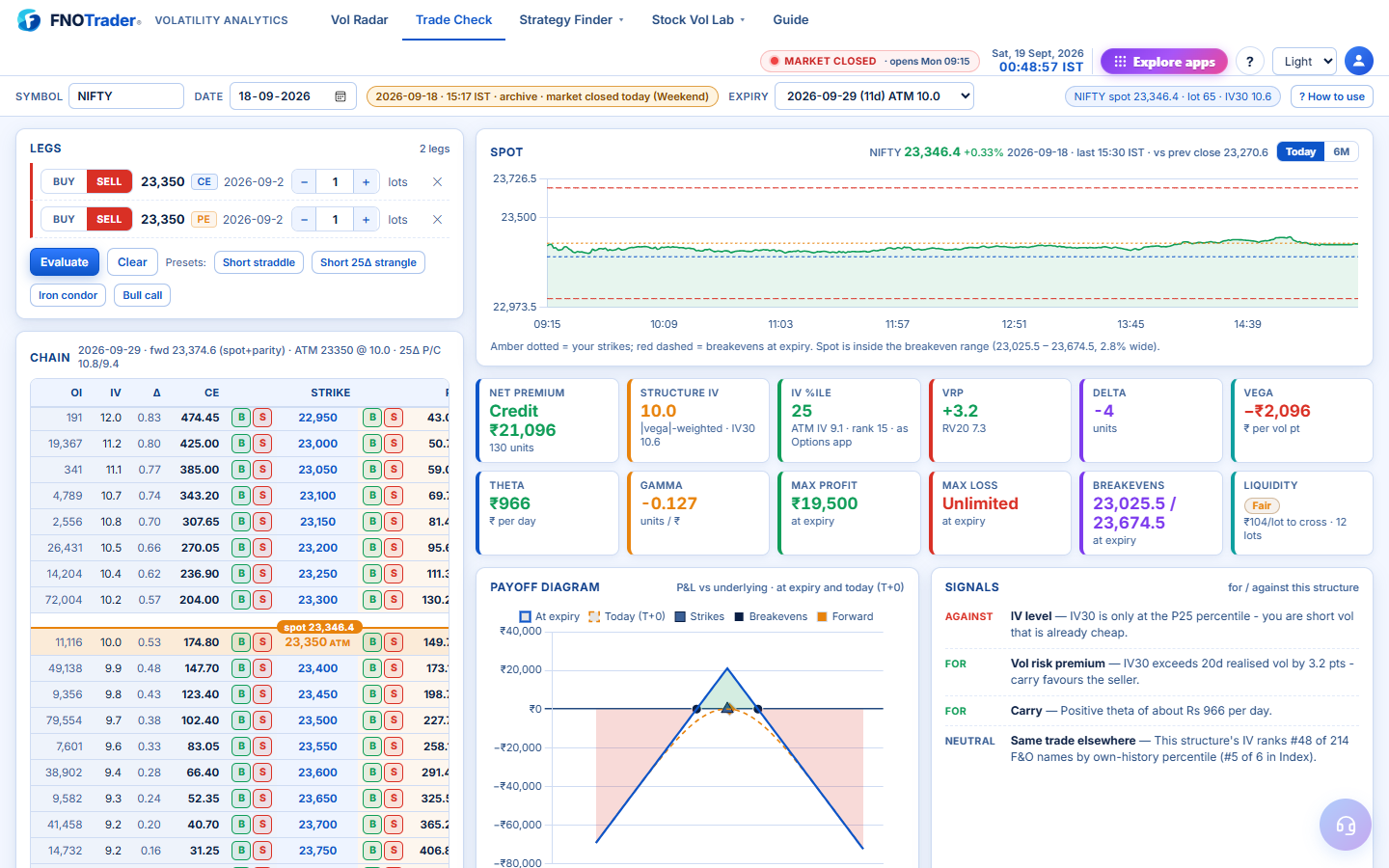Remove the 23,350 PE leg
Screen dimensions: 1389x868
[x=437, y=220]
